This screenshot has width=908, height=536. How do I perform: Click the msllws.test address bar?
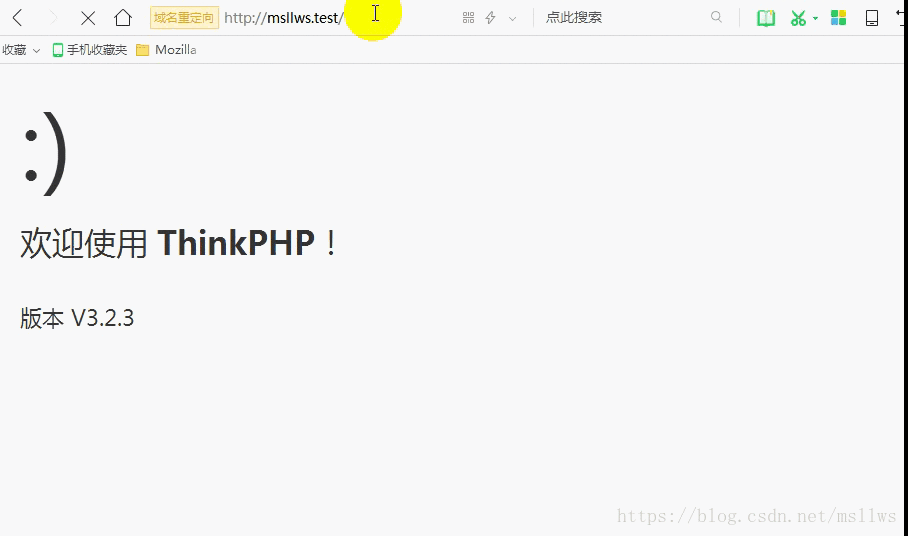coord(283,18)
